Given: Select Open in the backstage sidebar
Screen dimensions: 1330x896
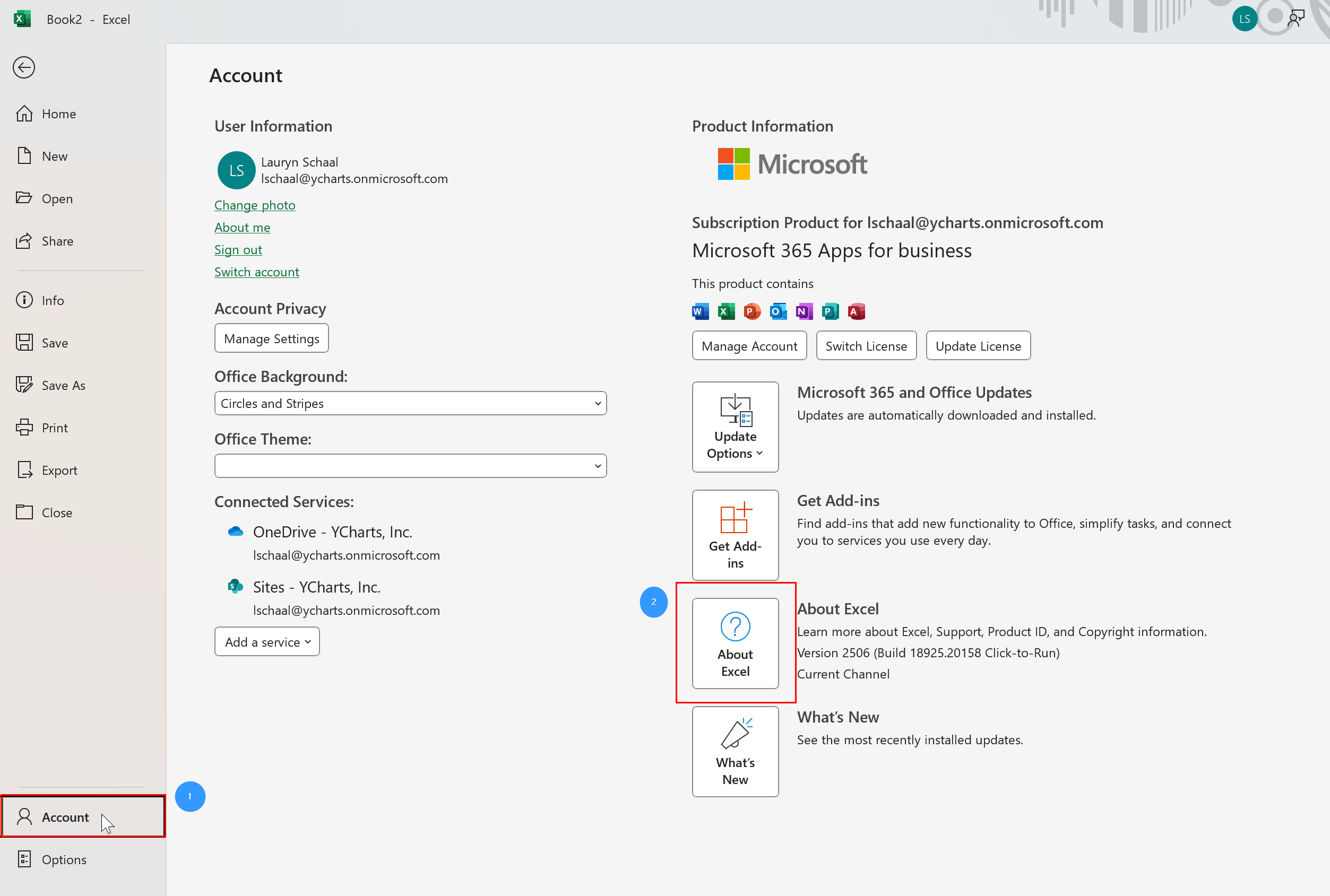Looking at the screenshot, I should [83, 198].
